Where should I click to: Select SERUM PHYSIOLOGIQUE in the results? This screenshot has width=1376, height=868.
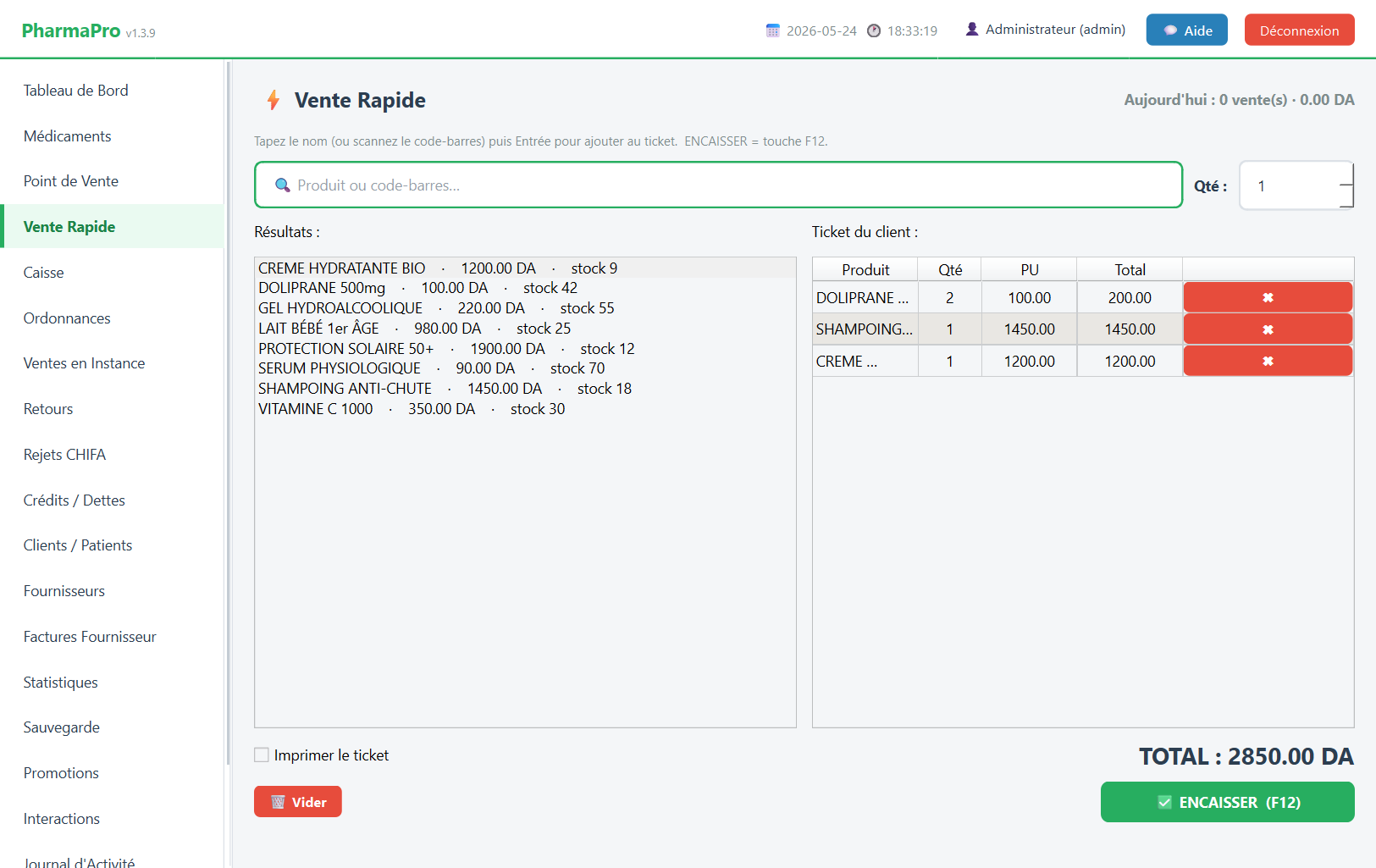click(x=525, y=368)
